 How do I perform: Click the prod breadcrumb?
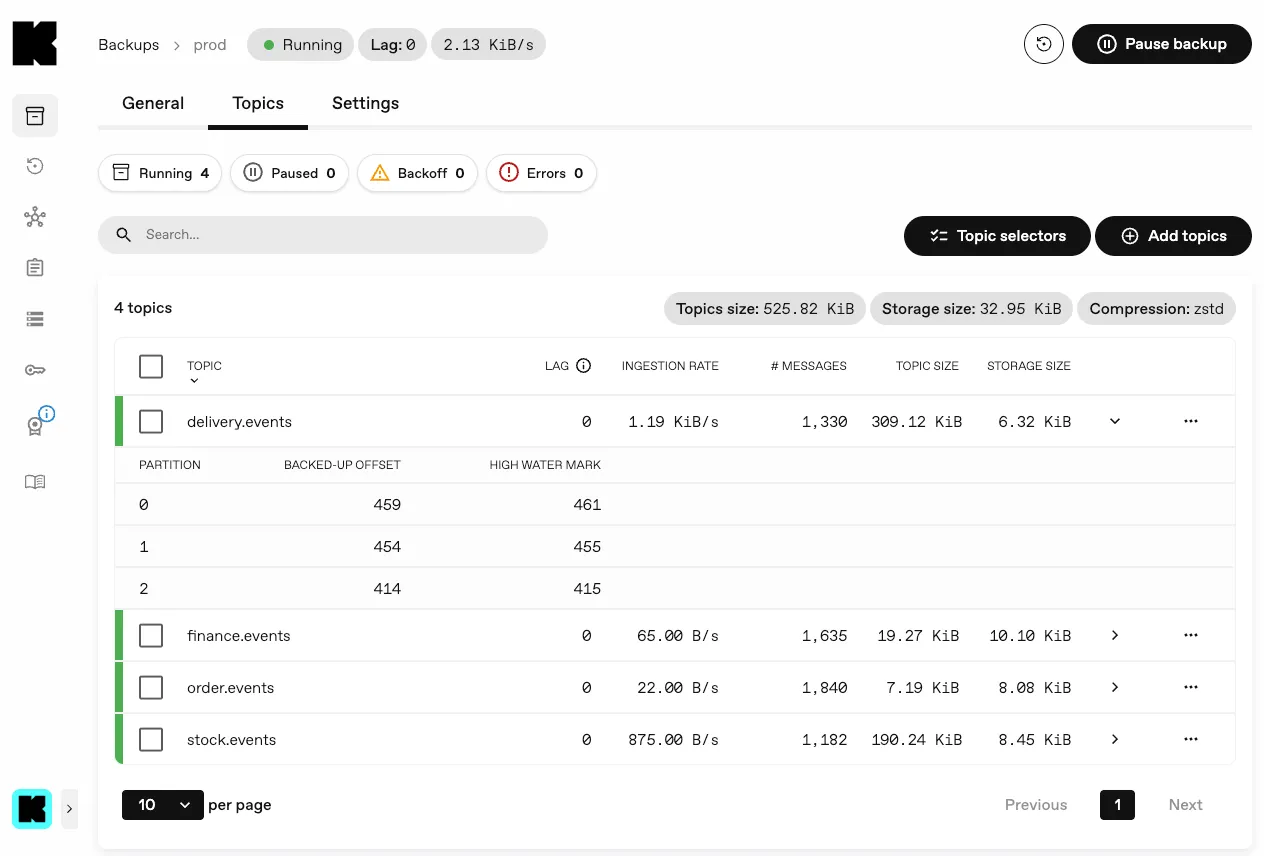[x=210, y=45]
